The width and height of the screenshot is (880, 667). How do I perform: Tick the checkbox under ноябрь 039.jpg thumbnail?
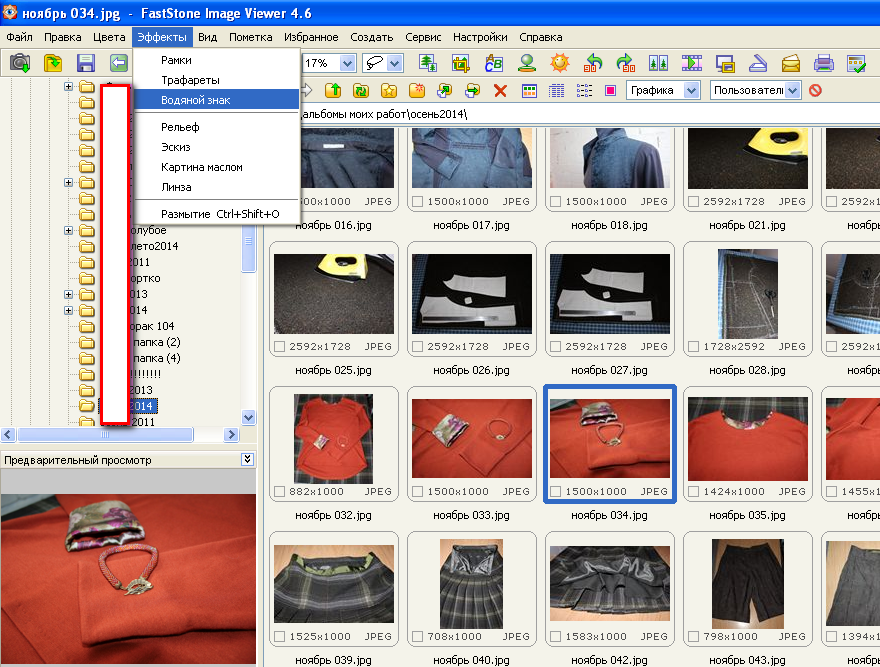(280, 637)
